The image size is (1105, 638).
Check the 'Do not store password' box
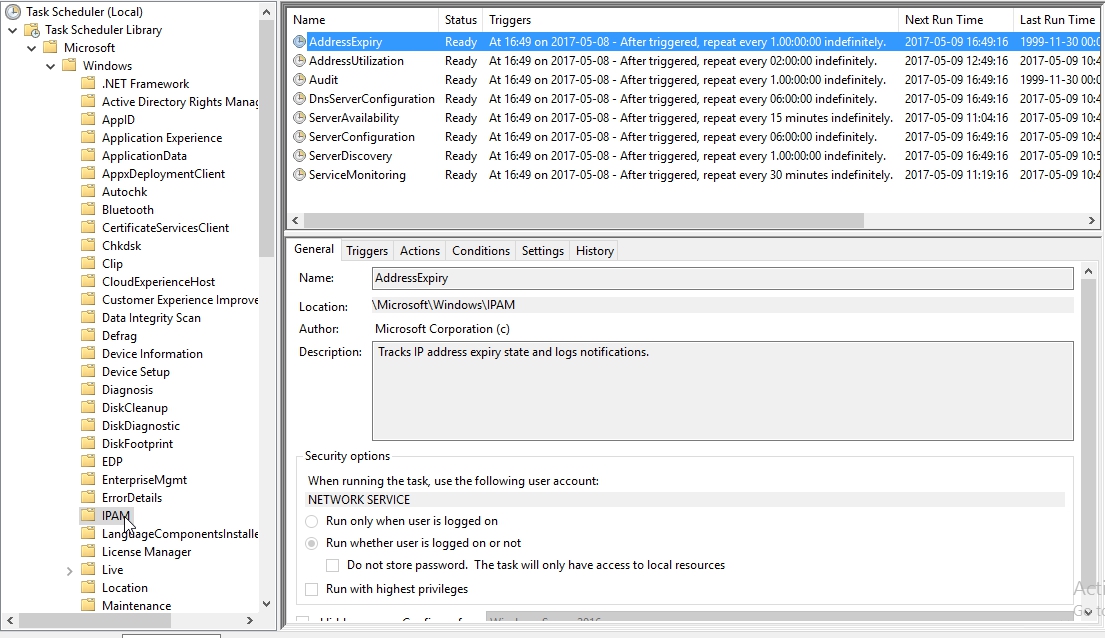pos(333,565)
